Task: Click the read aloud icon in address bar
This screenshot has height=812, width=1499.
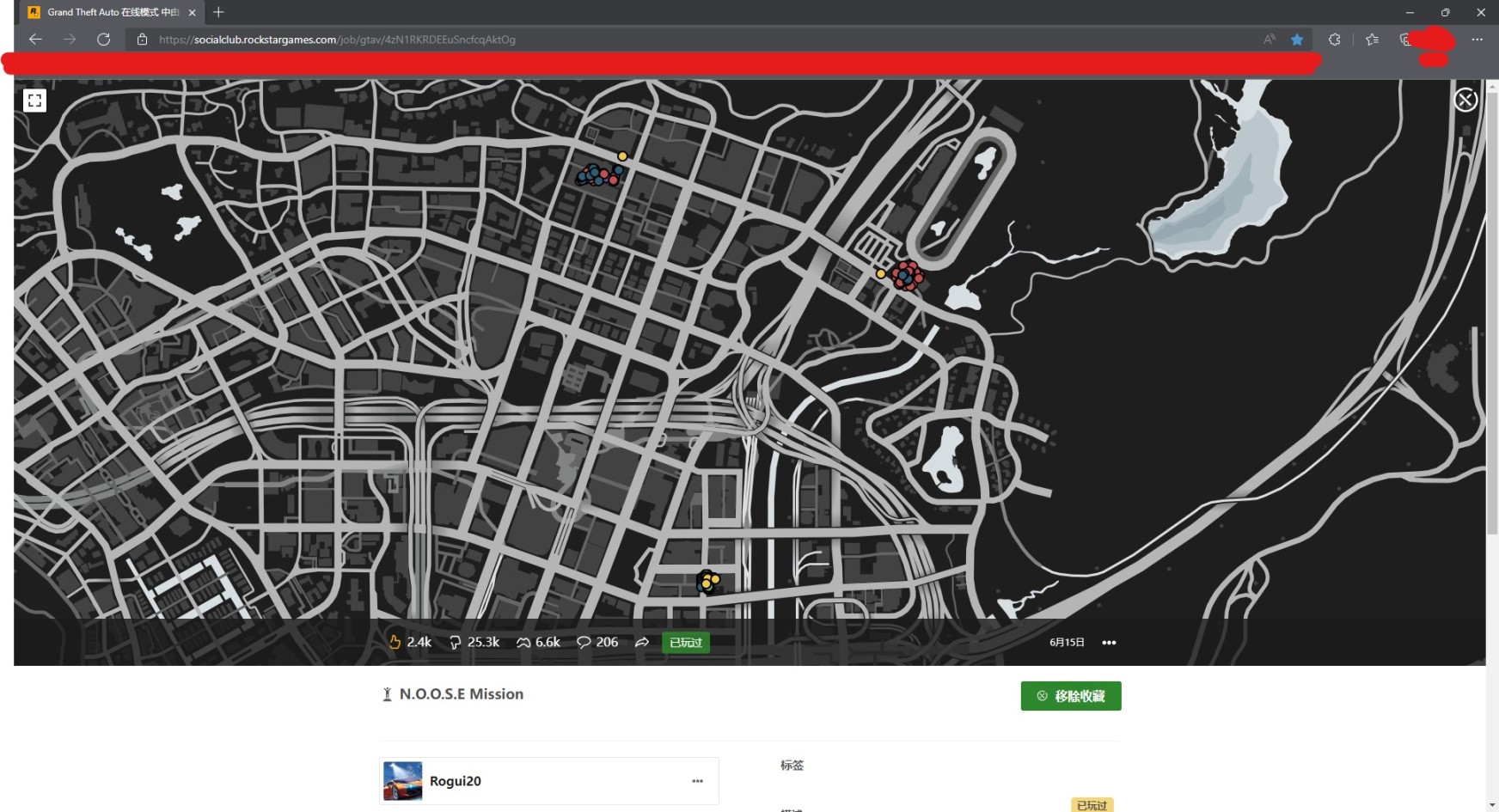Action: coord(1270,40)
